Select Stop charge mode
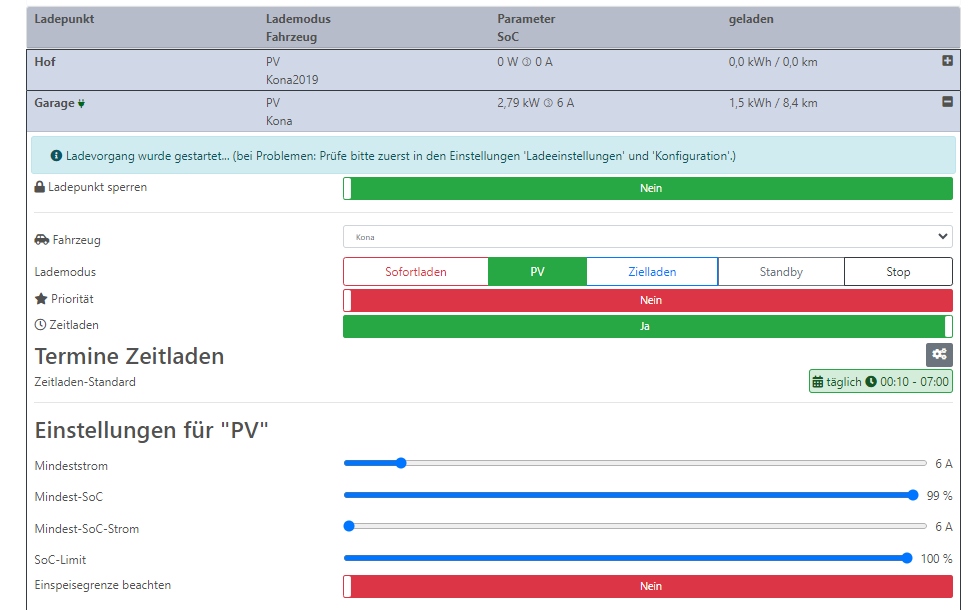 [x=898, y=272]
